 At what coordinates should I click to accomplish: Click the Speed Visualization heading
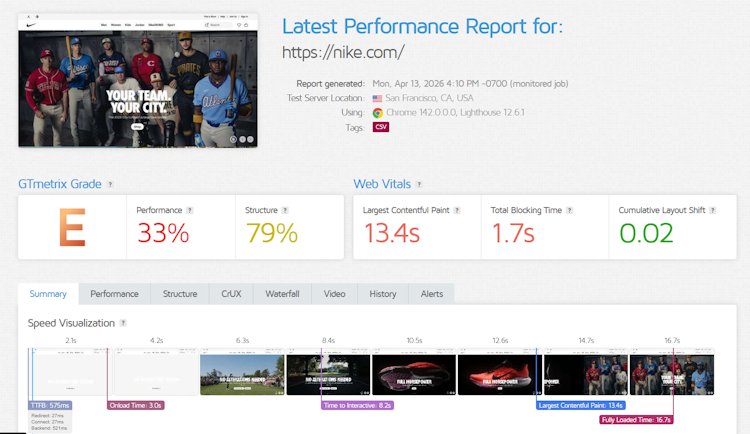(71, 323)
